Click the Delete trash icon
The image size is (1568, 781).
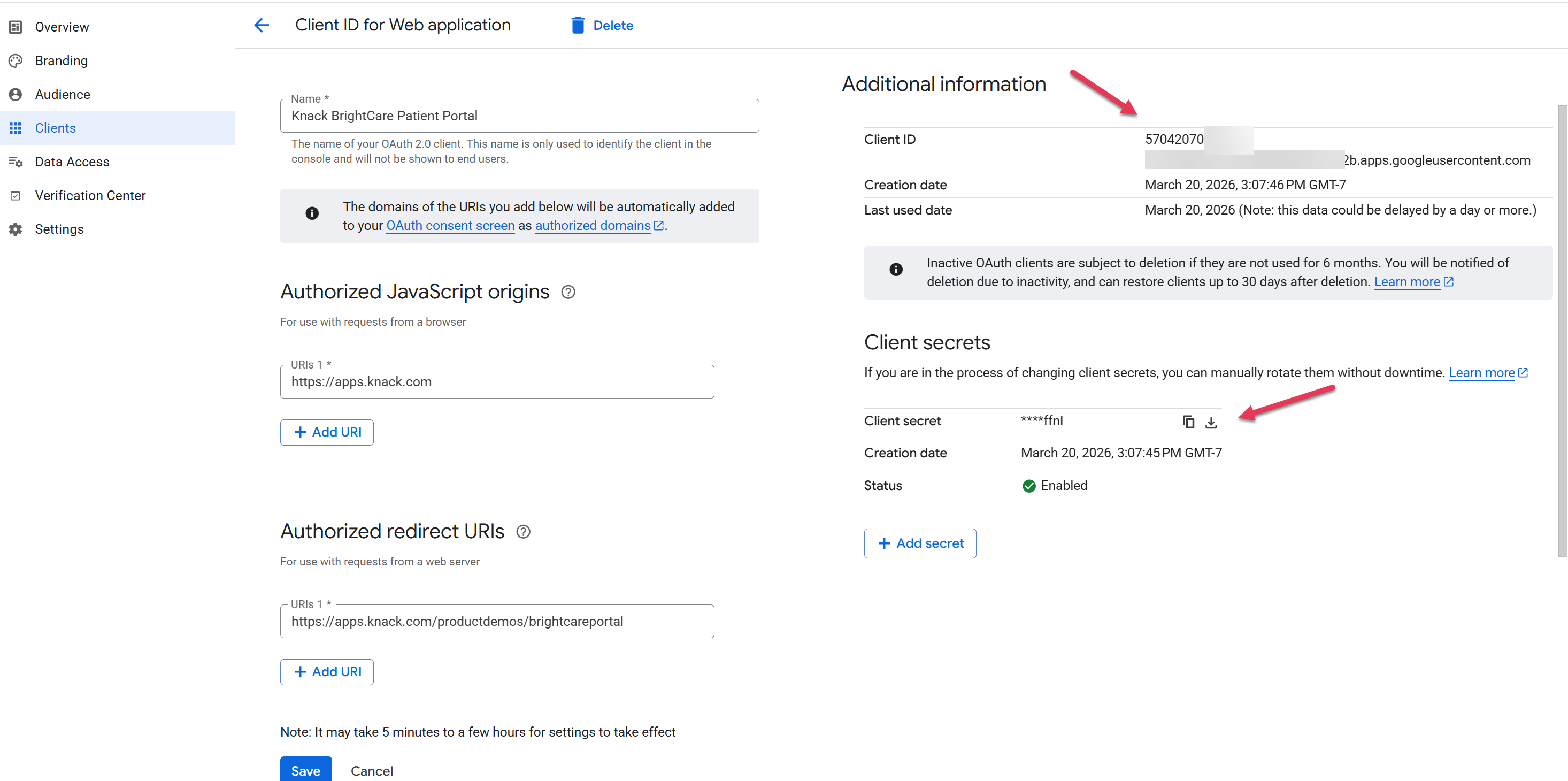578,25
